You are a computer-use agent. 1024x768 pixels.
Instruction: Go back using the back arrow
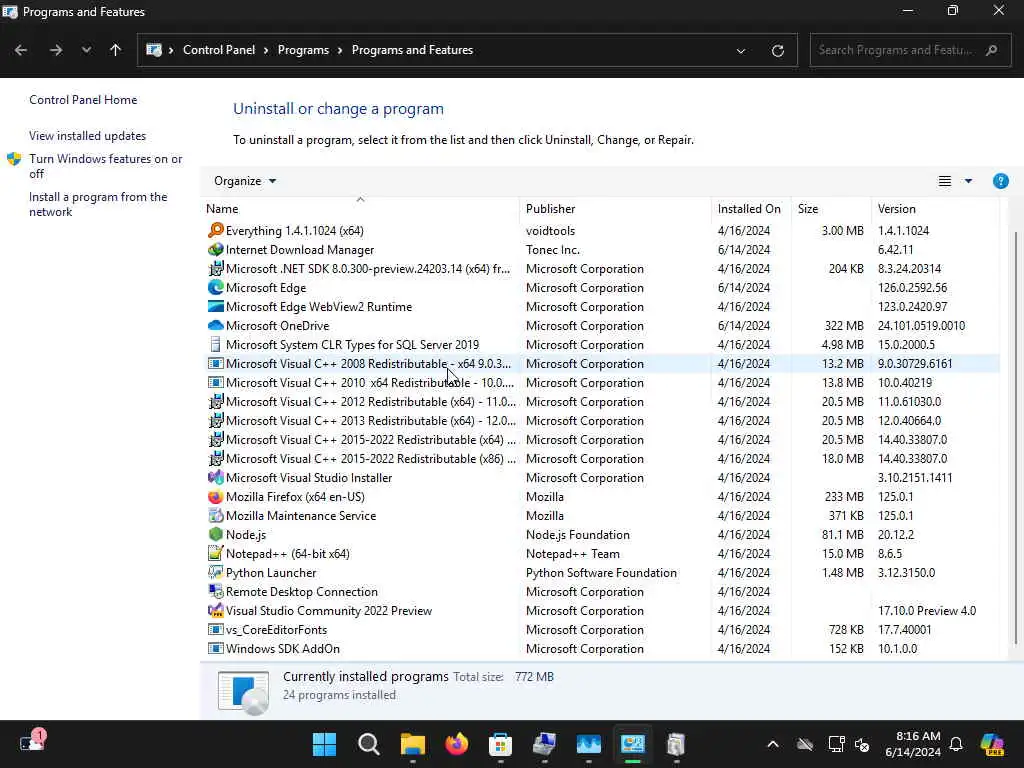21,50
